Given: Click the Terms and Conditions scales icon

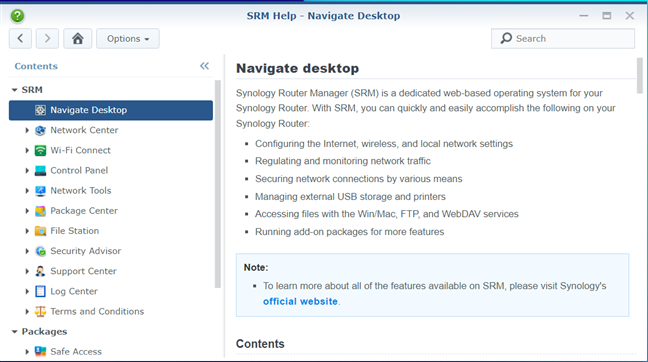Looking at the screenshot, I should pyautogui.click(x=40, y=311).
